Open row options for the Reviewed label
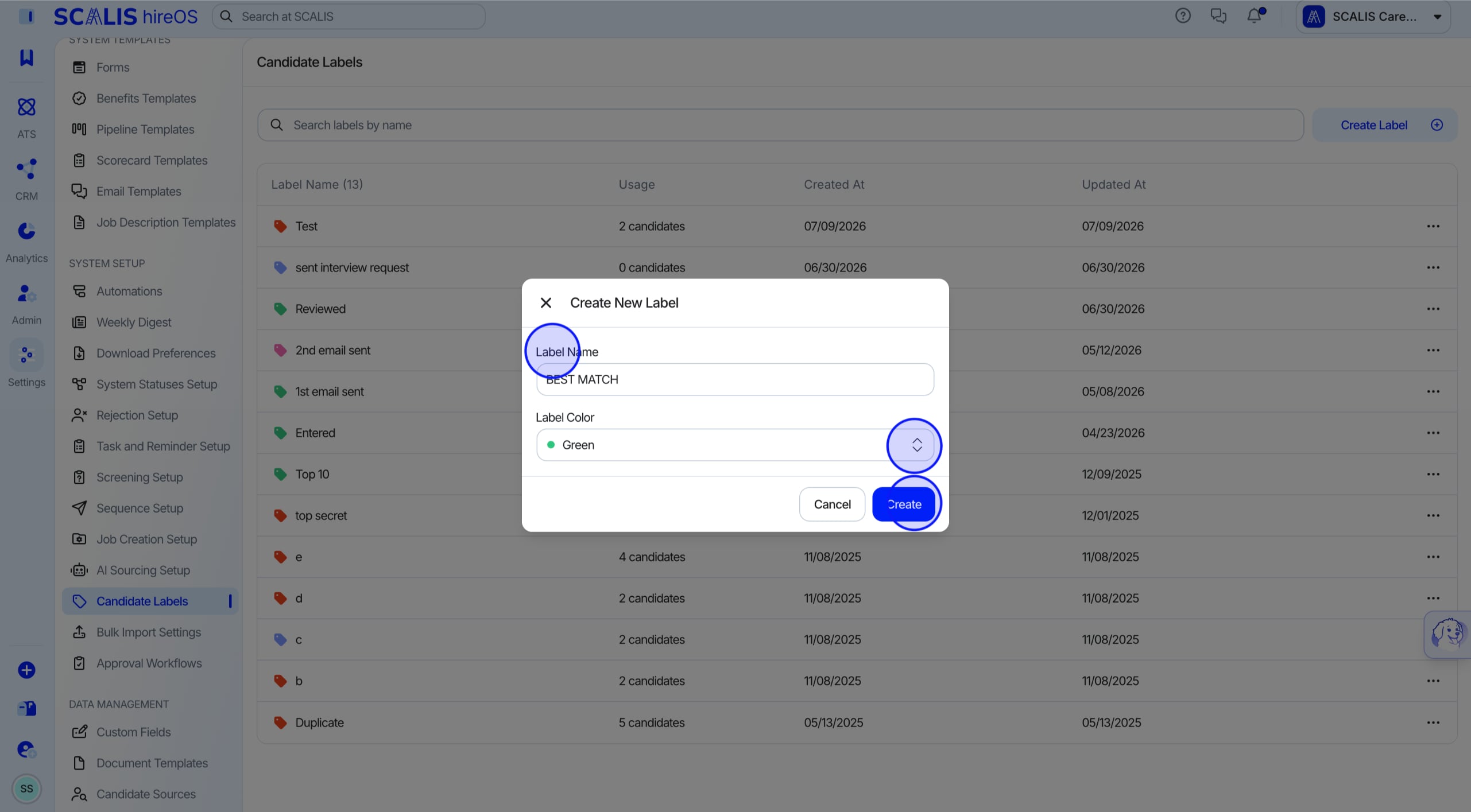The width and height of the screenshot is (1471, 812). pyautogui.click(x=1433, y=309)
